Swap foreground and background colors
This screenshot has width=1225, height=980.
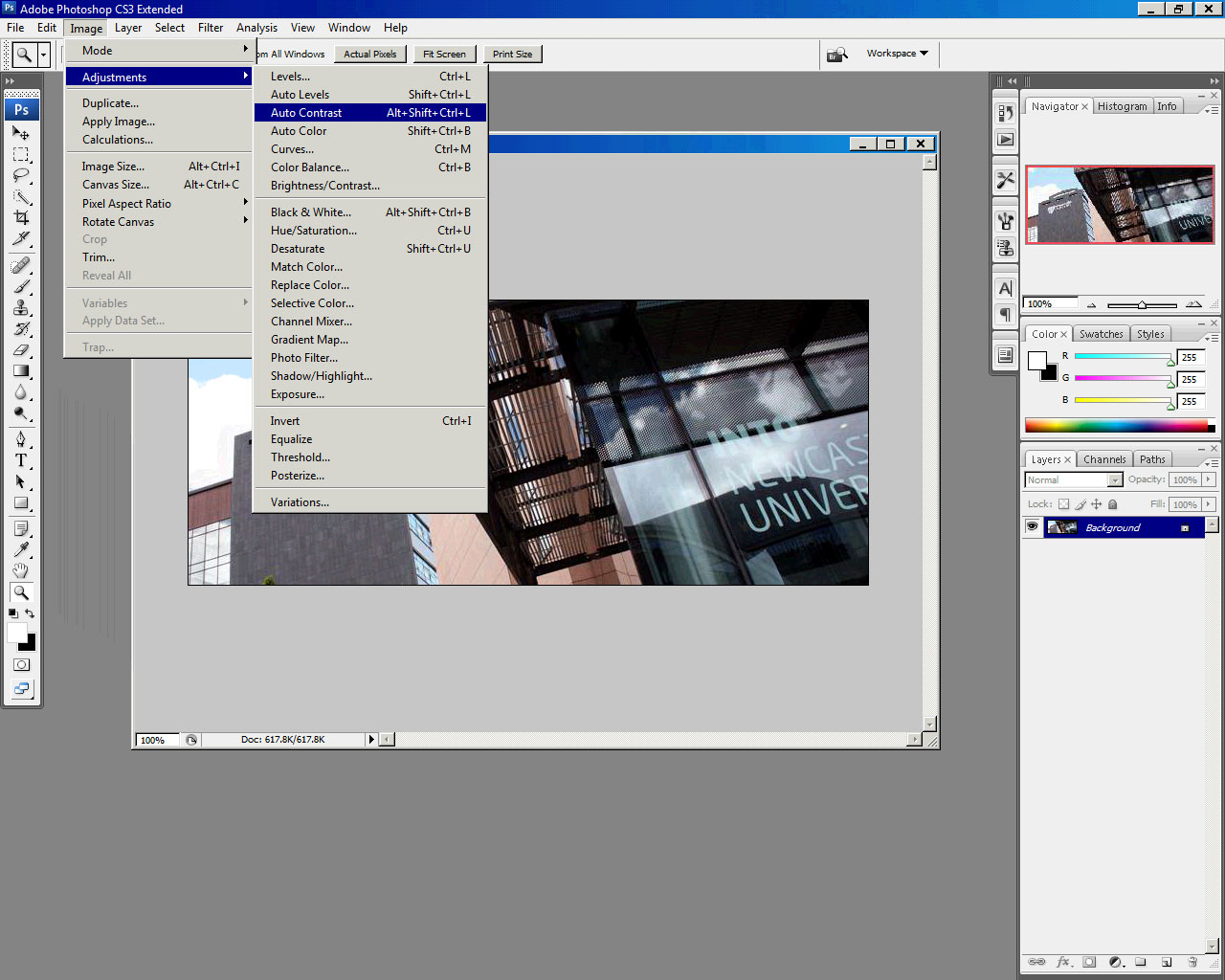[30, 613]
